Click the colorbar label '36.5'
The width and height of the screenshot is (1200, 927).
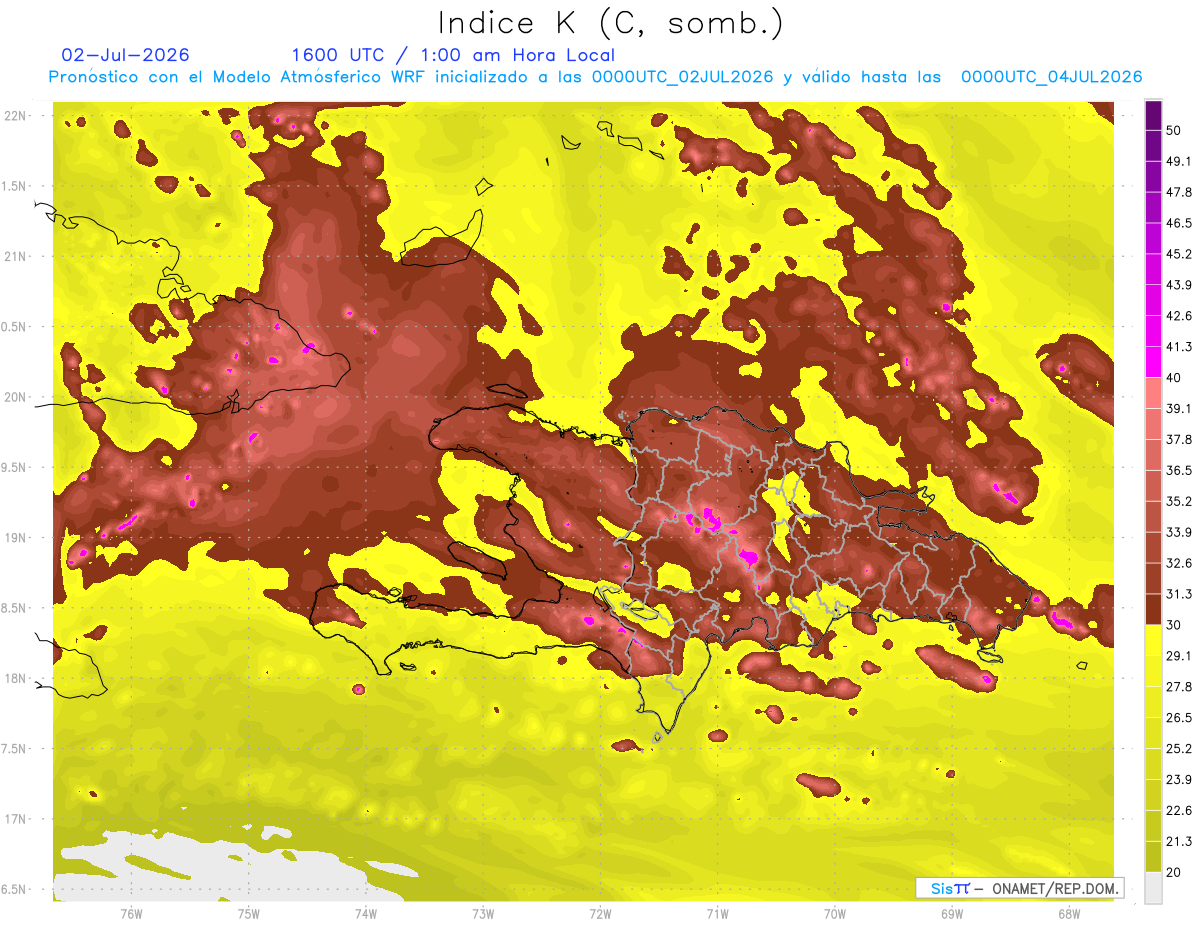click(x=1180, y=471)
